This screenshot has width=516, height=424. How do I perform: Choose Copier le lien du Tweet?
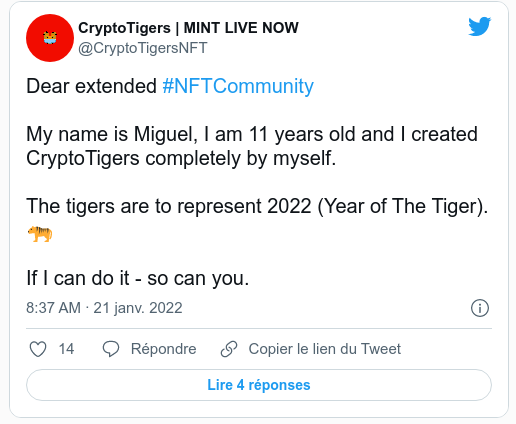tap(325, 349)
